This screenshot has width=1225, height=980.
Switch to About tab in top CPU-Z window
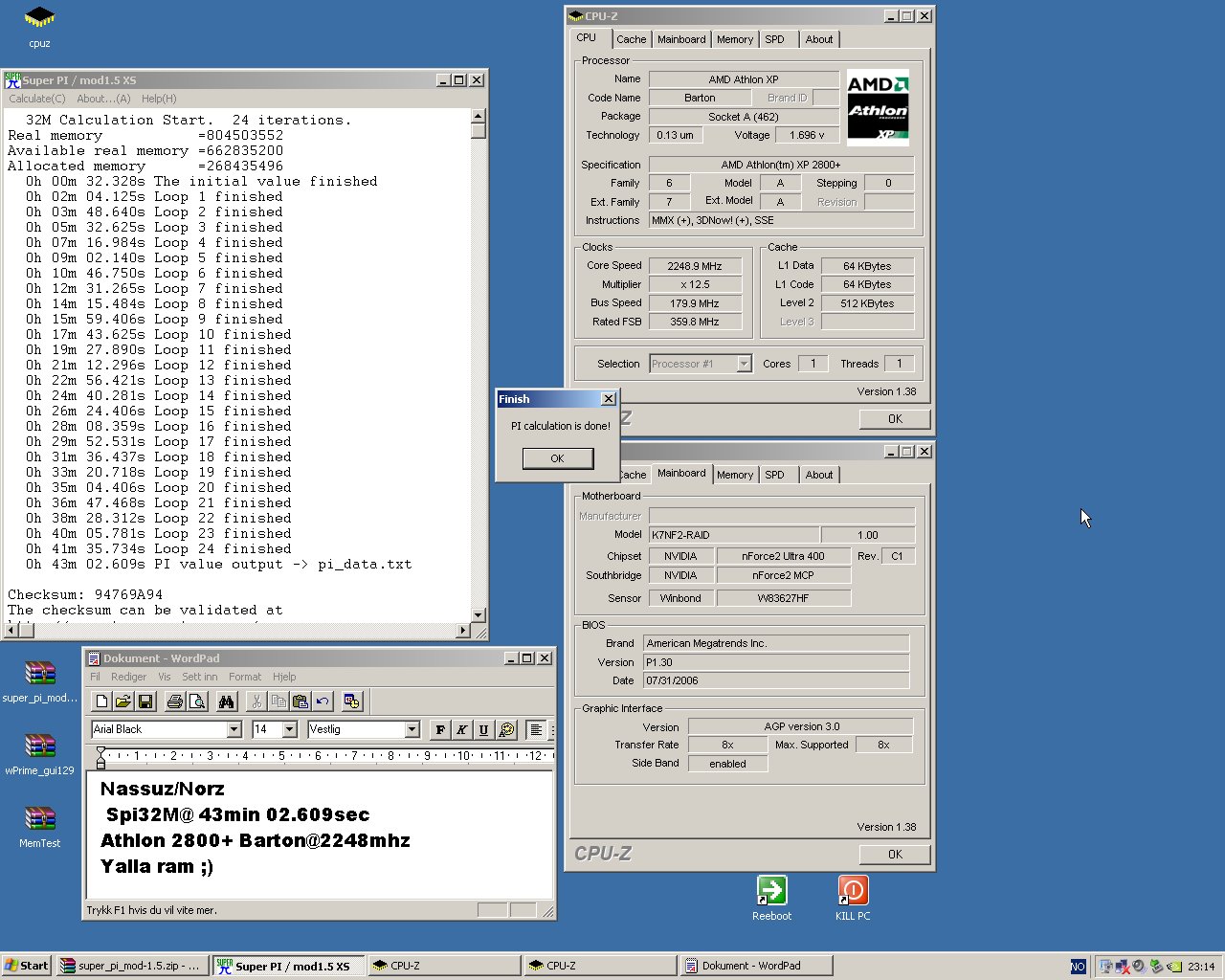point(819,39)
